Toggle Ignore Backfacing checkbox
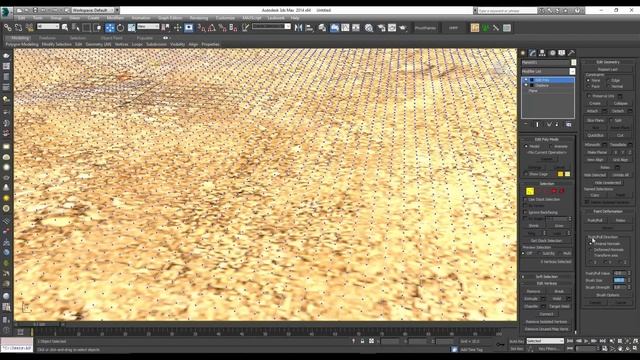640x360 pixels. coord(526,212)
